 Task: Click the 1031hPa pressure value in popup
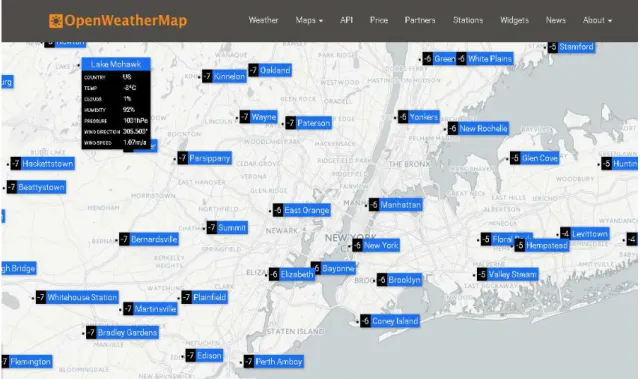tap(135, 121)
